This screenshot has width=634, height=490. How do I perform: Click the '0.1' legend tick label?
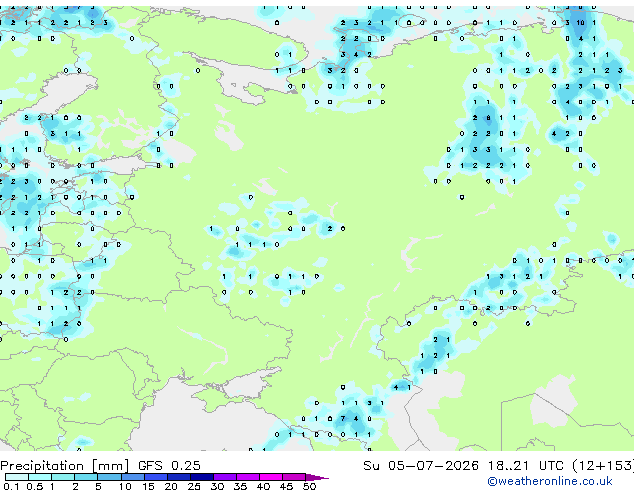pos(11,486)
